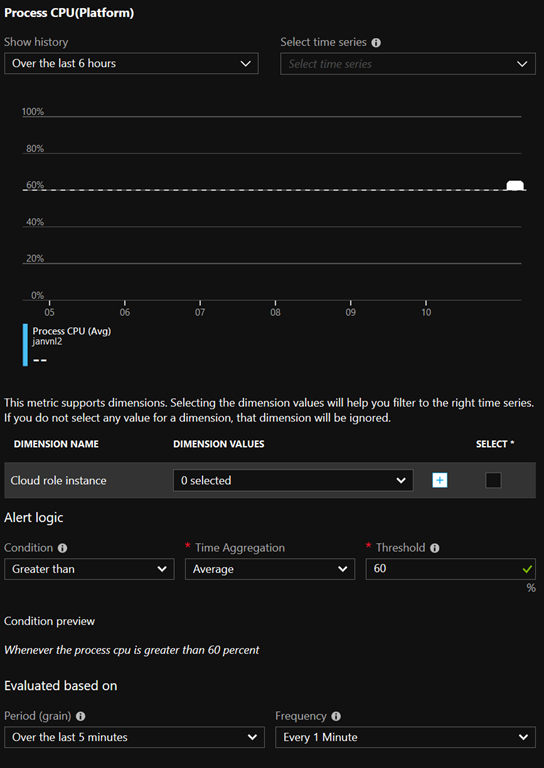The height and width of the screenshot is (768, 544).
Task: Open the Show history dropdown
Action: coord(131,64)
